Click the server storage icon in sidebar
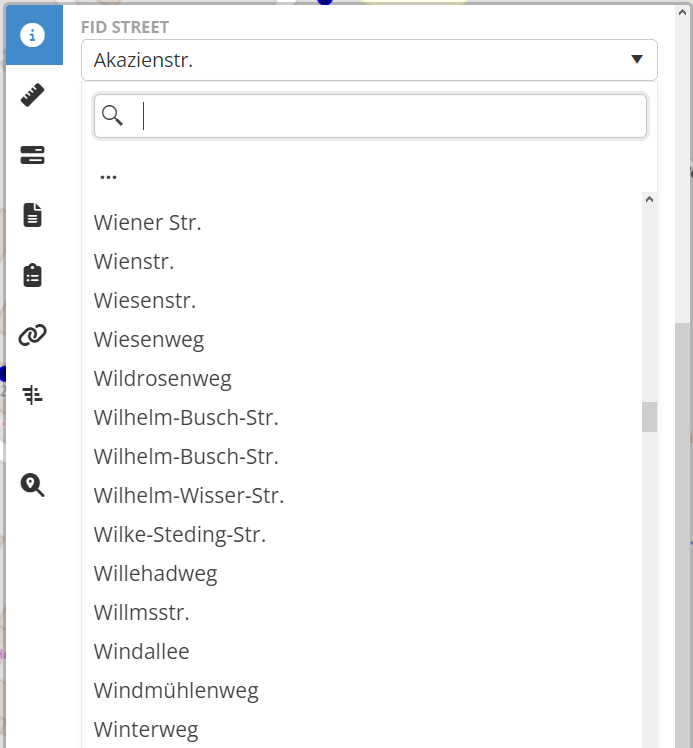This screenshot has height=748, width=693. 33,155
